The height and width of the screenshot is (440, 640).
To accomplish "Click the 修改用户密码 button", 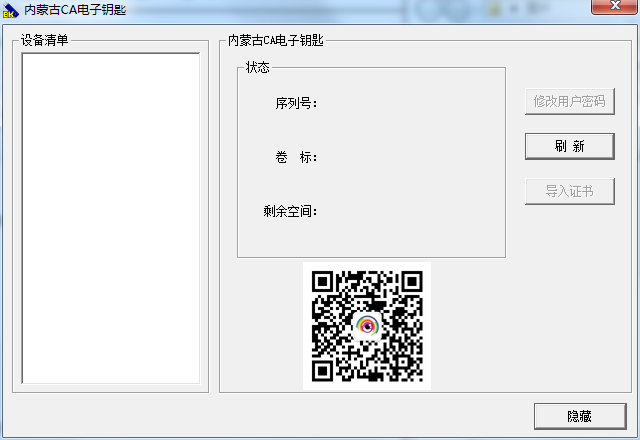I will [569, 101].
